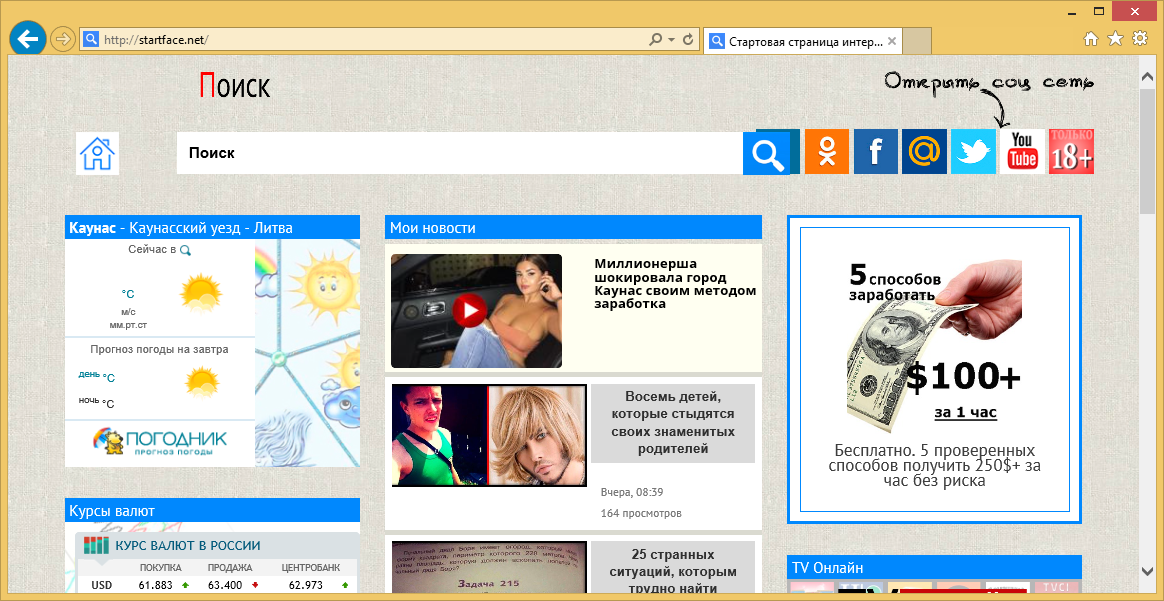Click the TV Онлайн section header
This screenshot has height=601, width=1164.
click(934, 568)
